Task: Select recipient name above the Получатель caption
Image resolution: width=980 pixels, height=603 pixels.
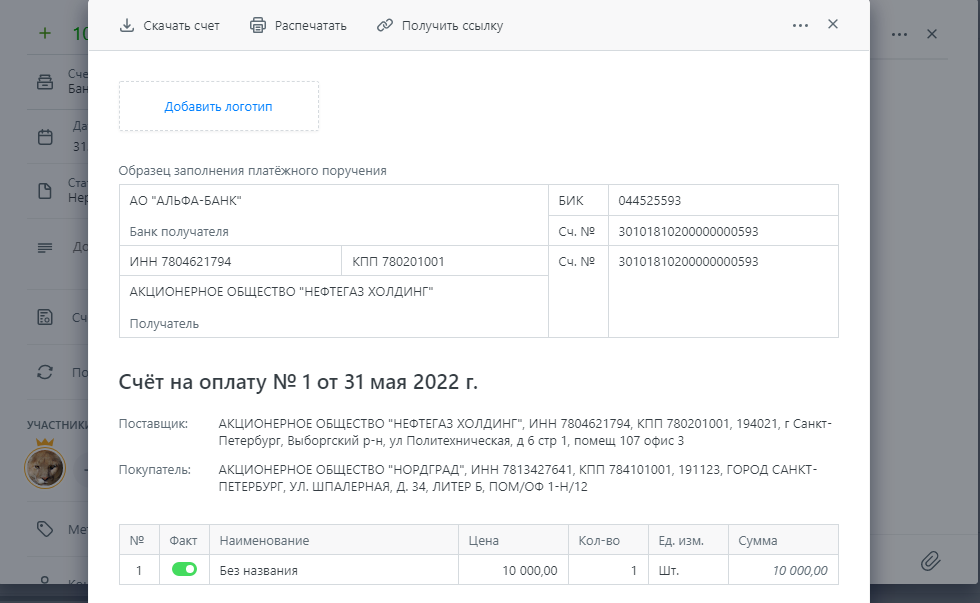Action: [x=281, y=292]
